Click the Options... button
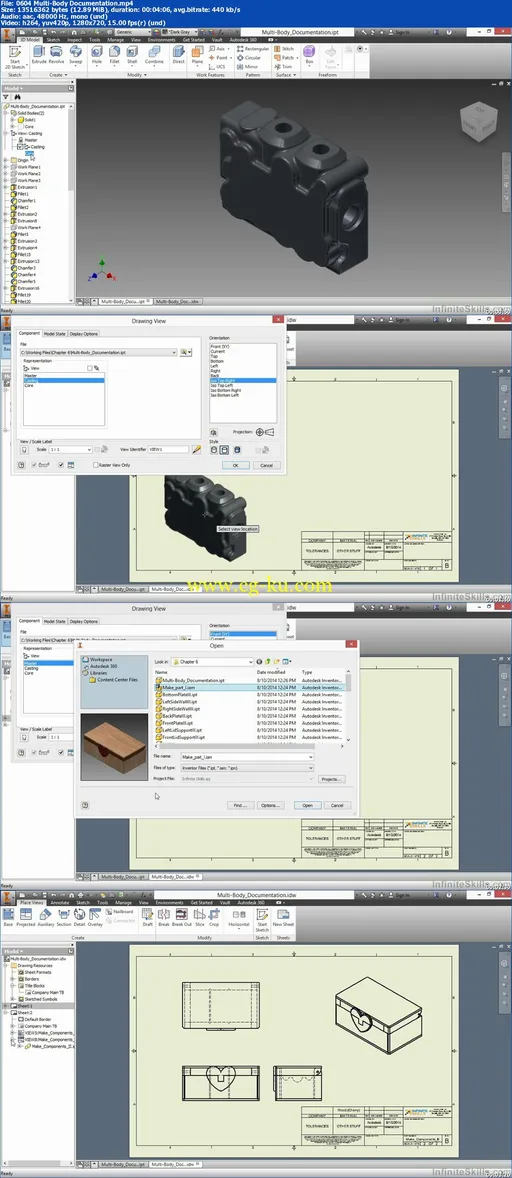512x1178 pixels. pyautogui.click(x=270, y=805)
